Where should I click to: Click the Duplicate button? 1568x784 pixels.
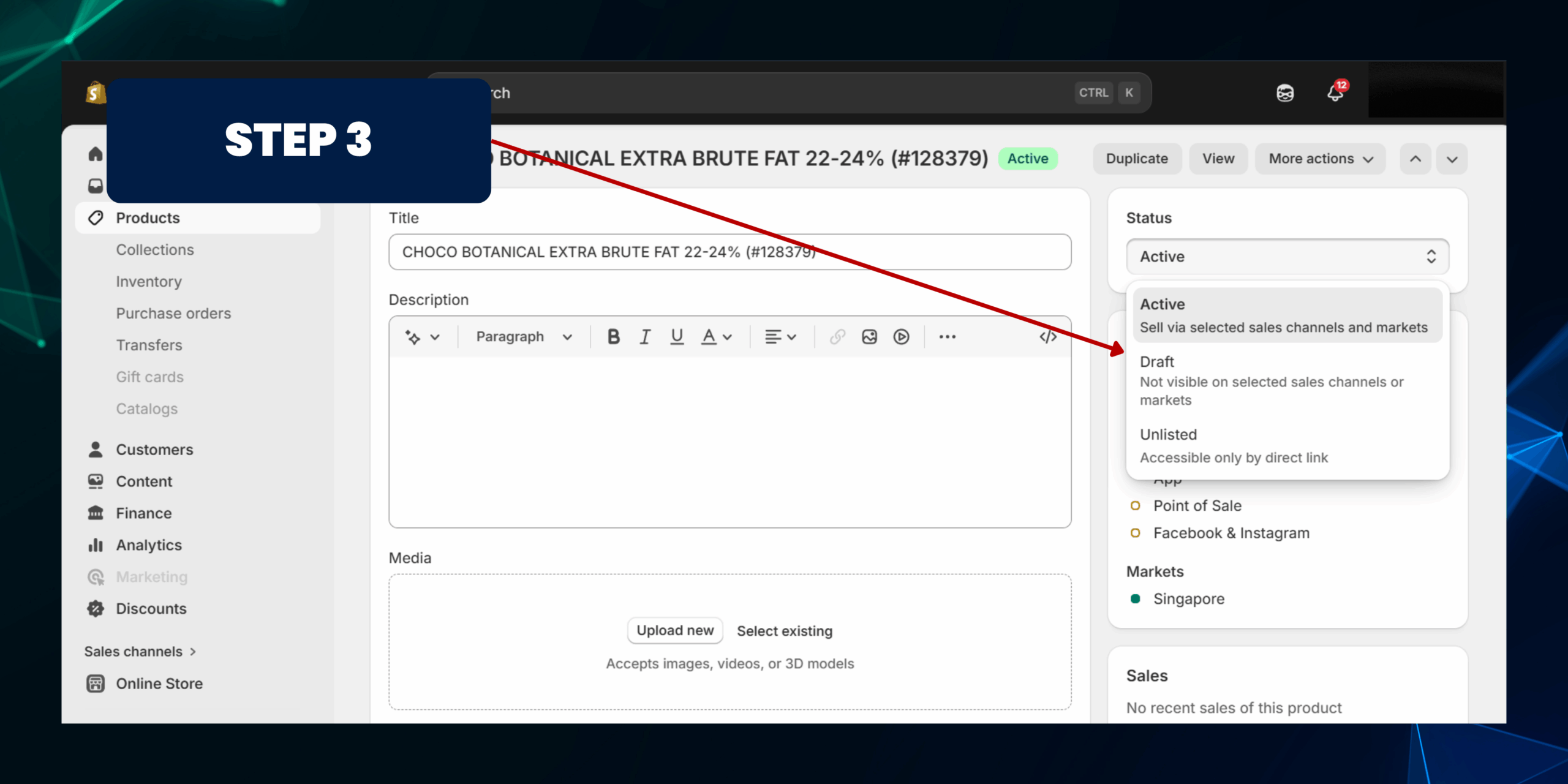[x=1137, y=159]
